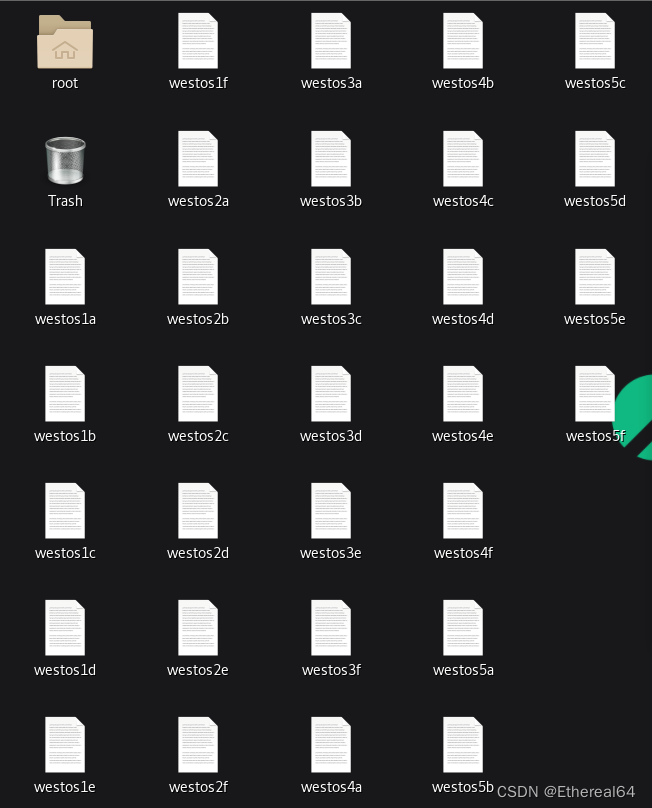
Task: Select the westos4c file icon
Action: 463,159
